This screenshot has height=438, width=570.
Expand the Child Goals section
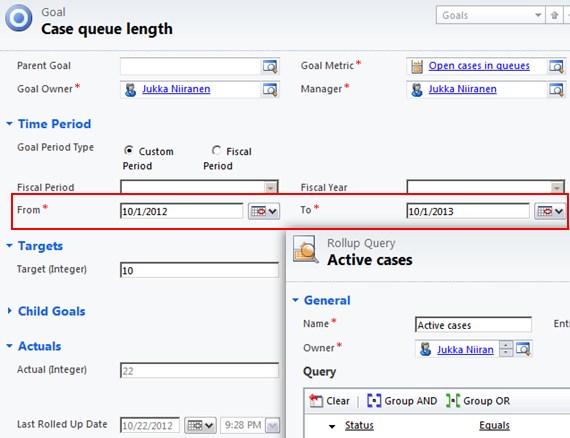click(9, 311)
